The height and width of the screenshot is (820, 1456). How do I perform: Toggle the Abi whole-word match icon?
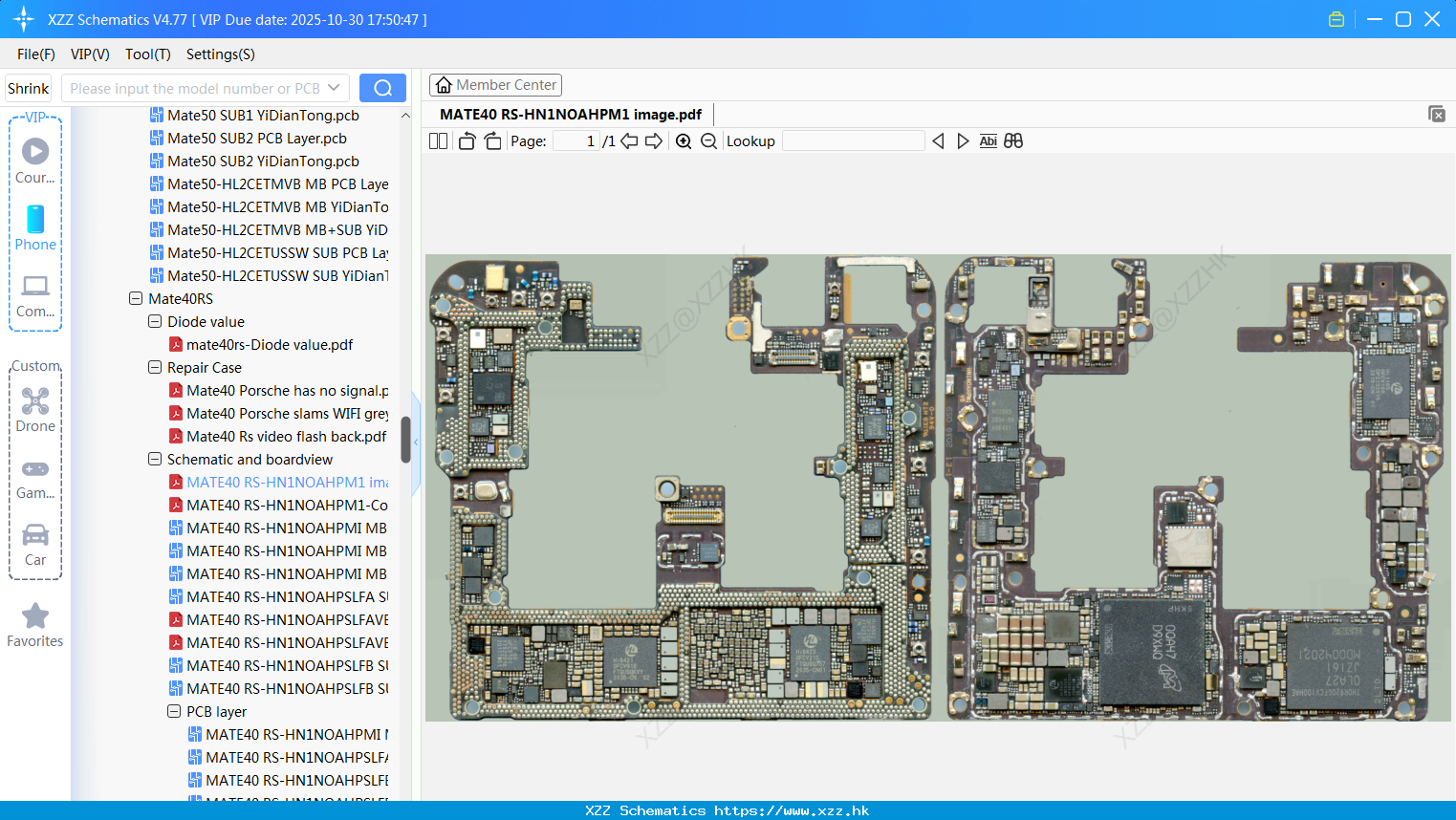(989, 141)
